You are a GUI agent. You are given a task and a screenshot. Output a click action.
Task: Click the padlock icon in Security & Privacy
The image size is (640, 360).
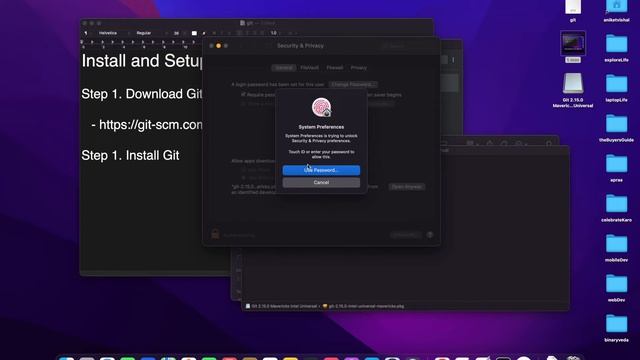tap(215, 234)
